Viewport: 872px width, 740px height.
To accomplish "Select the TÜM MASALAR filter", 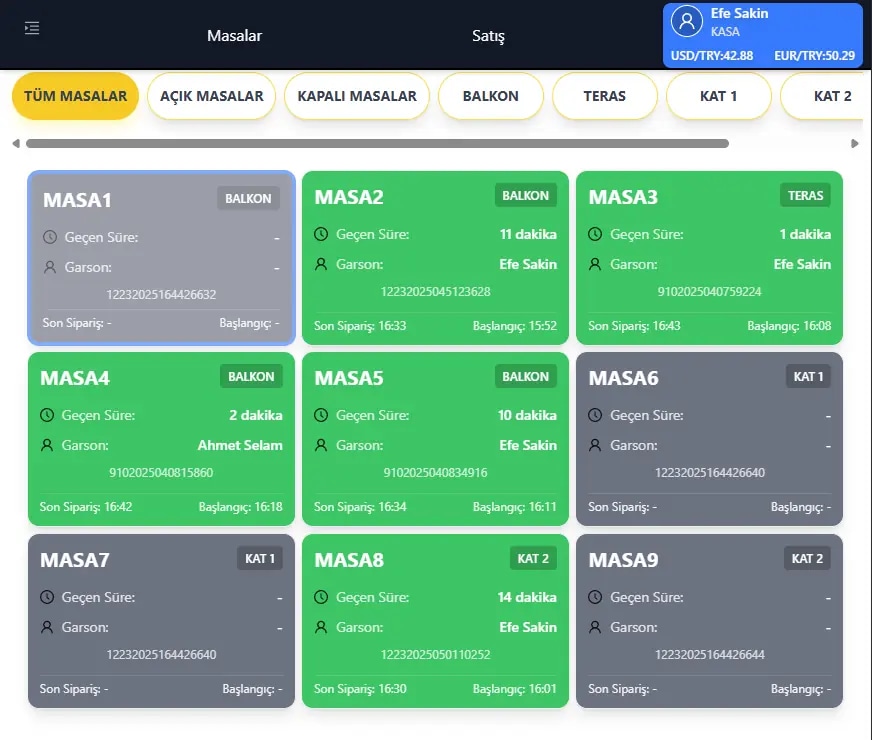I will pyautogui.click(x=75, y=96).
